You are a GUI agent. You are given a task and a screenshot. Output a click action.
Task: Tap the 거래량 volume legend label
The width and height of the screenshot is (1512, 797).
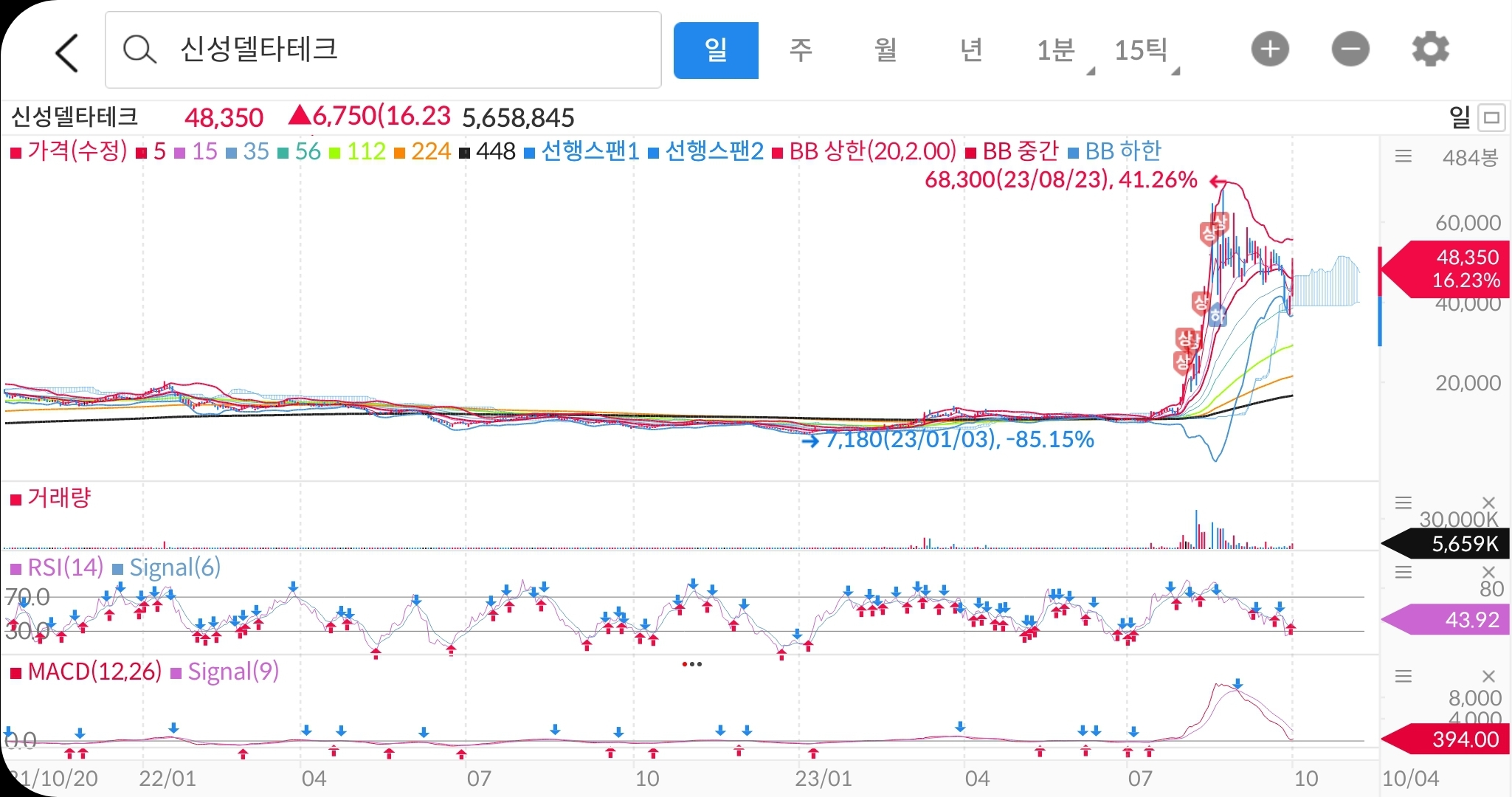50,498
